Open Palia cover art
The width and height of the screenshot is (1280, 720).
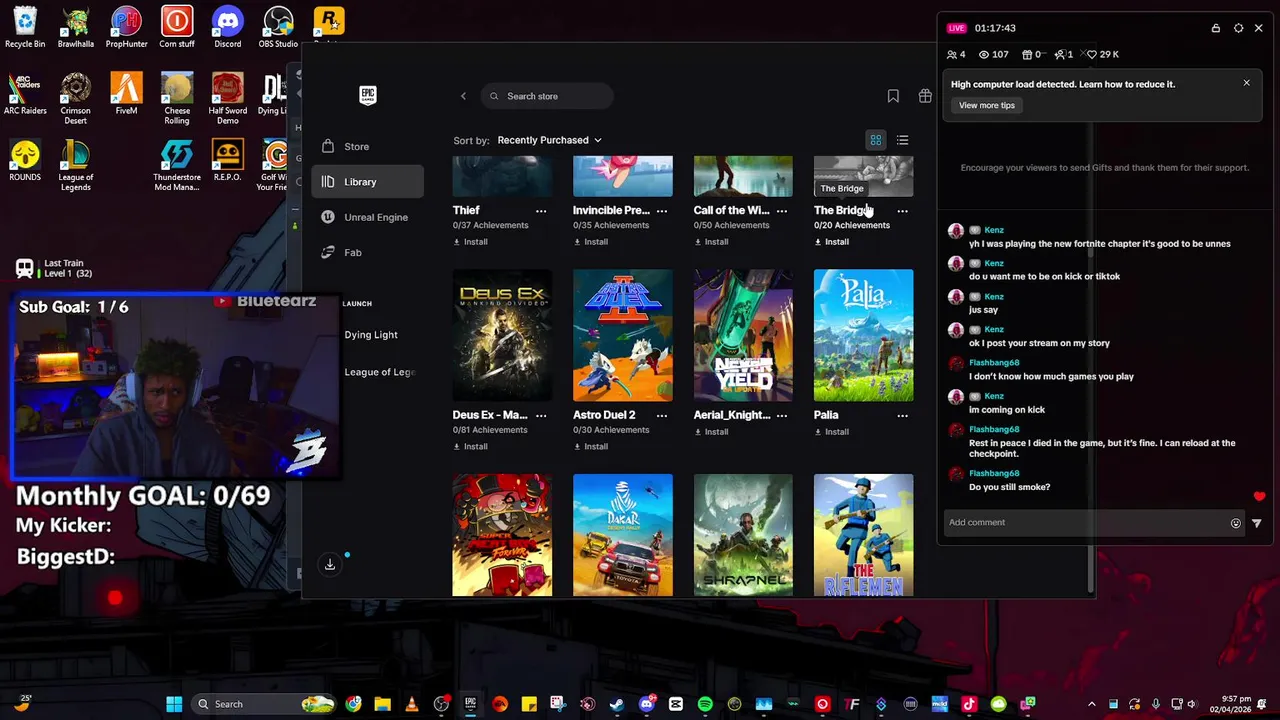point(863,335)
